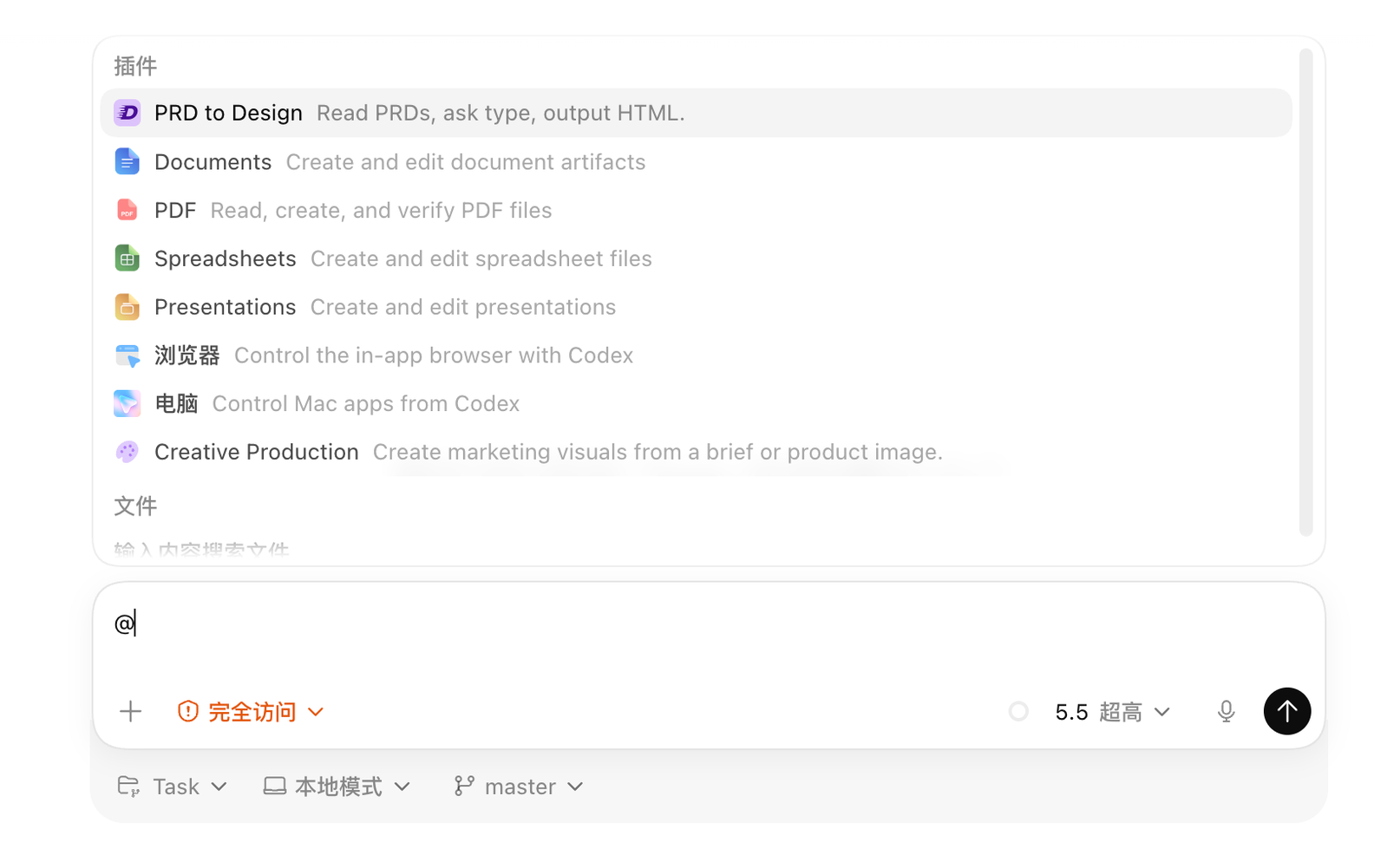Focus the message input field with @
The width and height of the screenshot is (1374, 868).
click(709, 631)
